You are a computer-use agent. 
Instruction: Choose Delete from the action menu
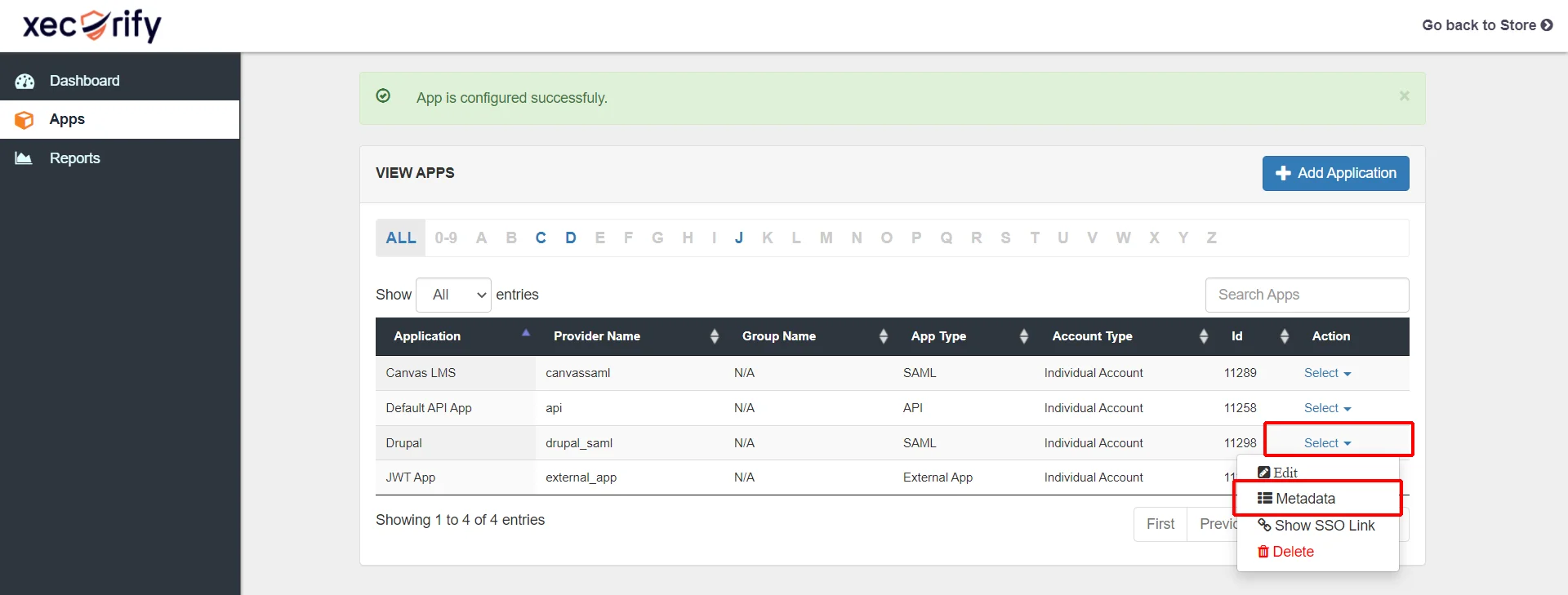(1285, 552)
